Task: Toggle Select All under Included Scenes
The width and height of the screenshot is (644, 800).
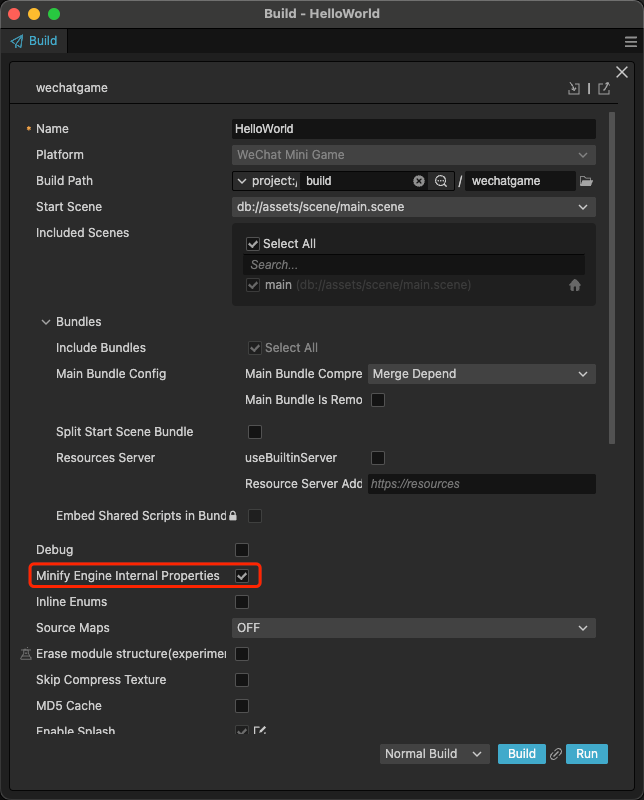Action: (253, 244)
